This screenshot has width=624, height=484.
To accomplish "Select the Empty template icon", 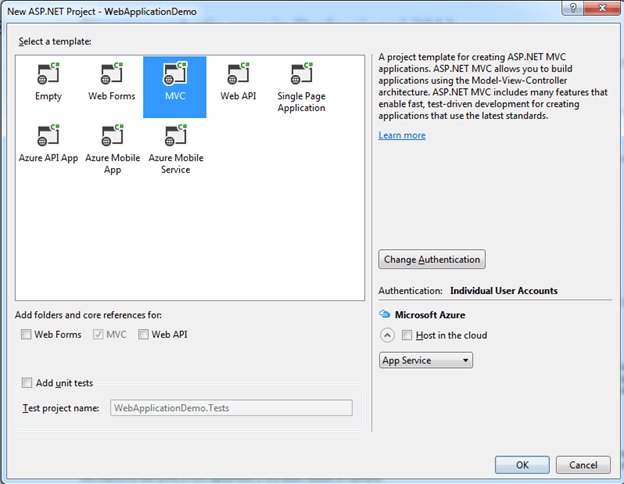I will [x=49, y=74].
